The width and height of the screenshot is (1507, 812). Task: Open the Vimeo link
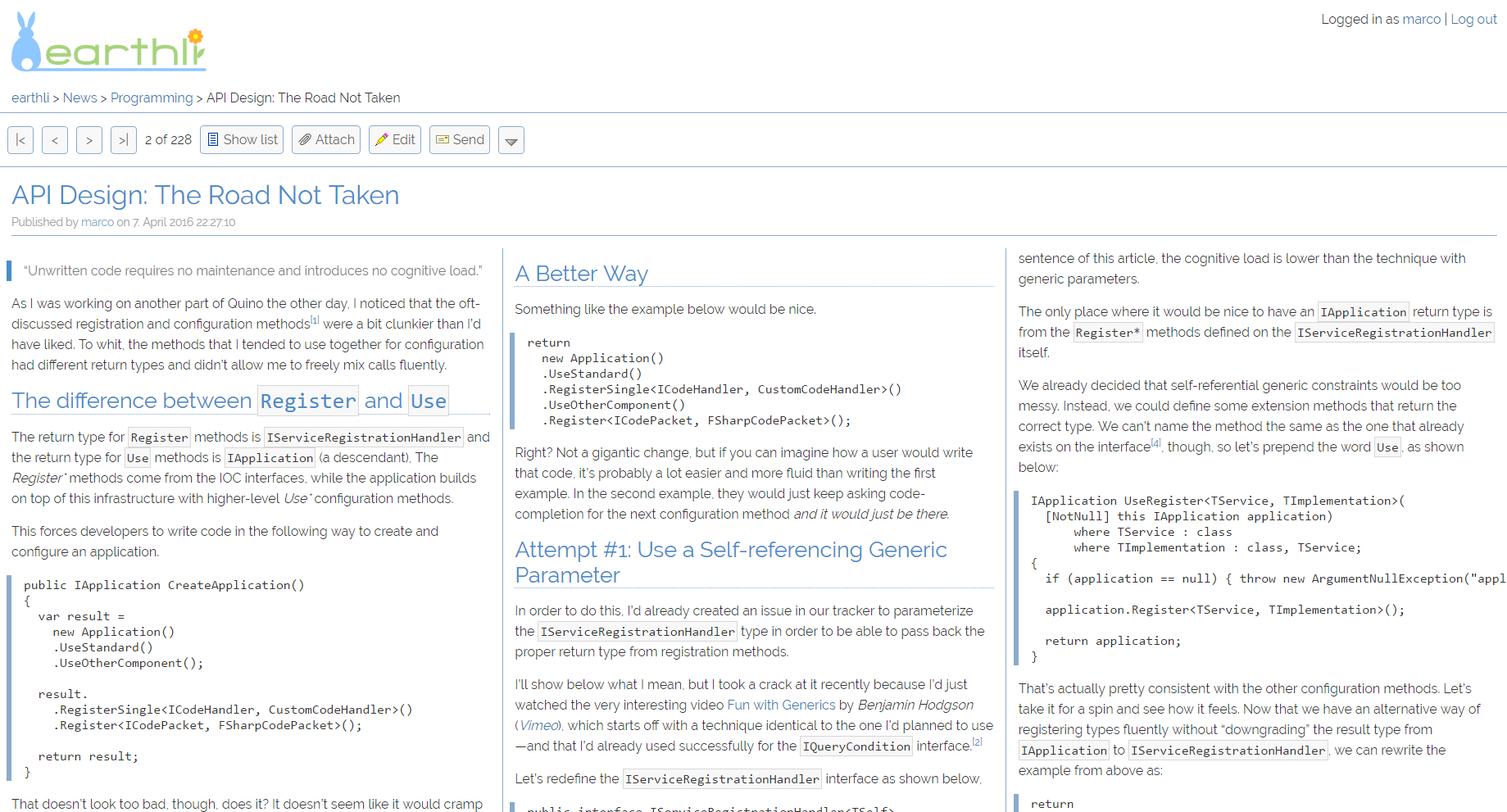pyautogui.click(x=539, y=725)
